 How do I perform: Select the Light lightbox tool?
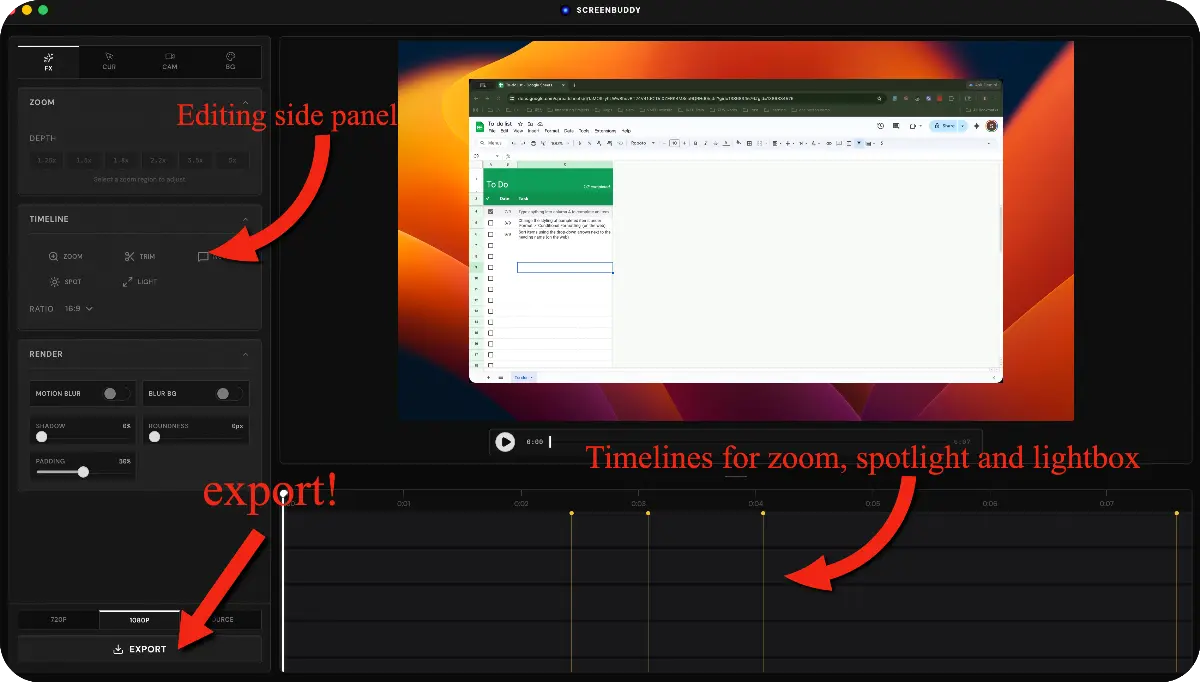tap(139, 281)
